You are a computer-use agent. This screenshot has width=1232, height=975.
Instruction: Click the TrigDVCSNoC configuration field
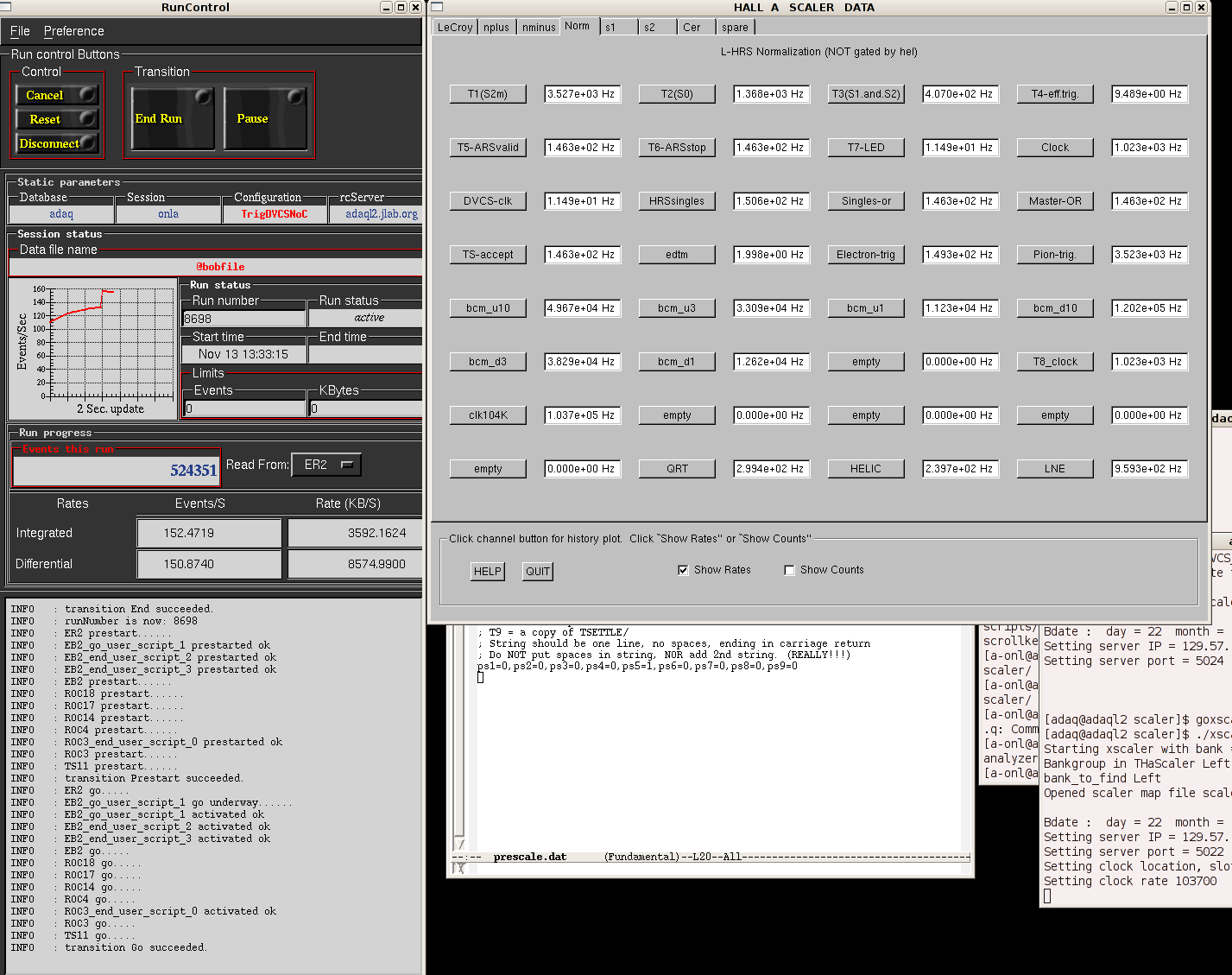tap(275, 214)
